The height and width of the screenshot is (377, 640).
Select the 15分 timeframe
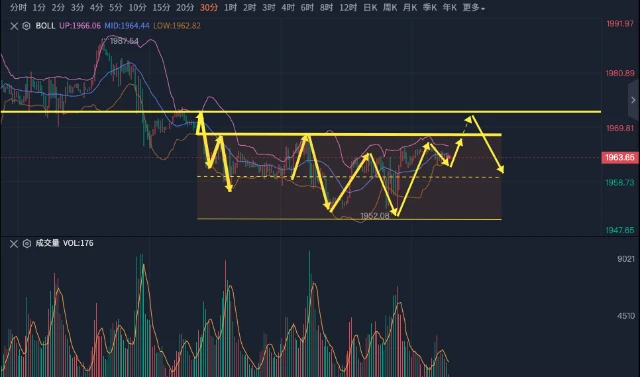[x=161, y=8]
